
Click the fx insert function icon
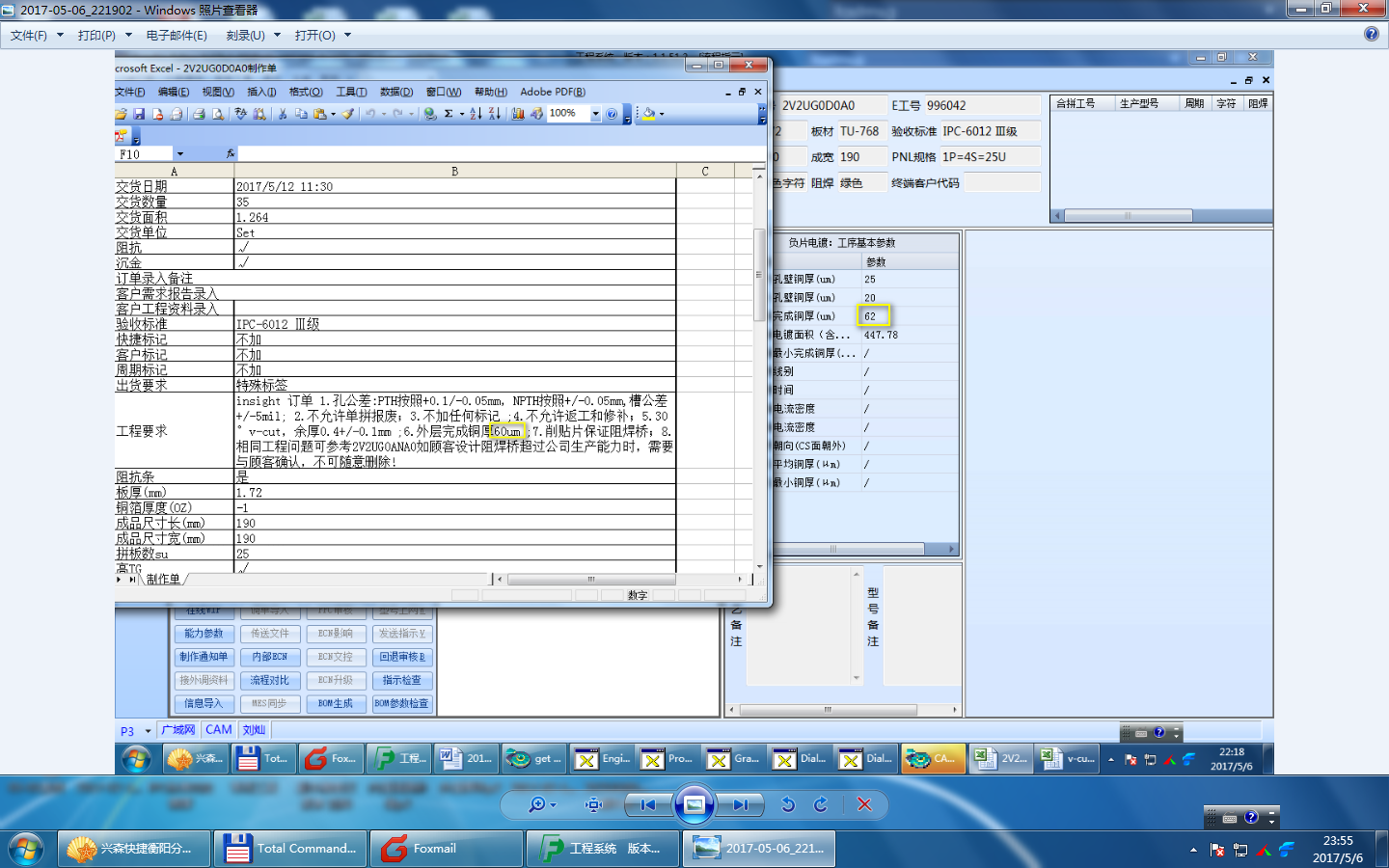[x=230, y=154]
